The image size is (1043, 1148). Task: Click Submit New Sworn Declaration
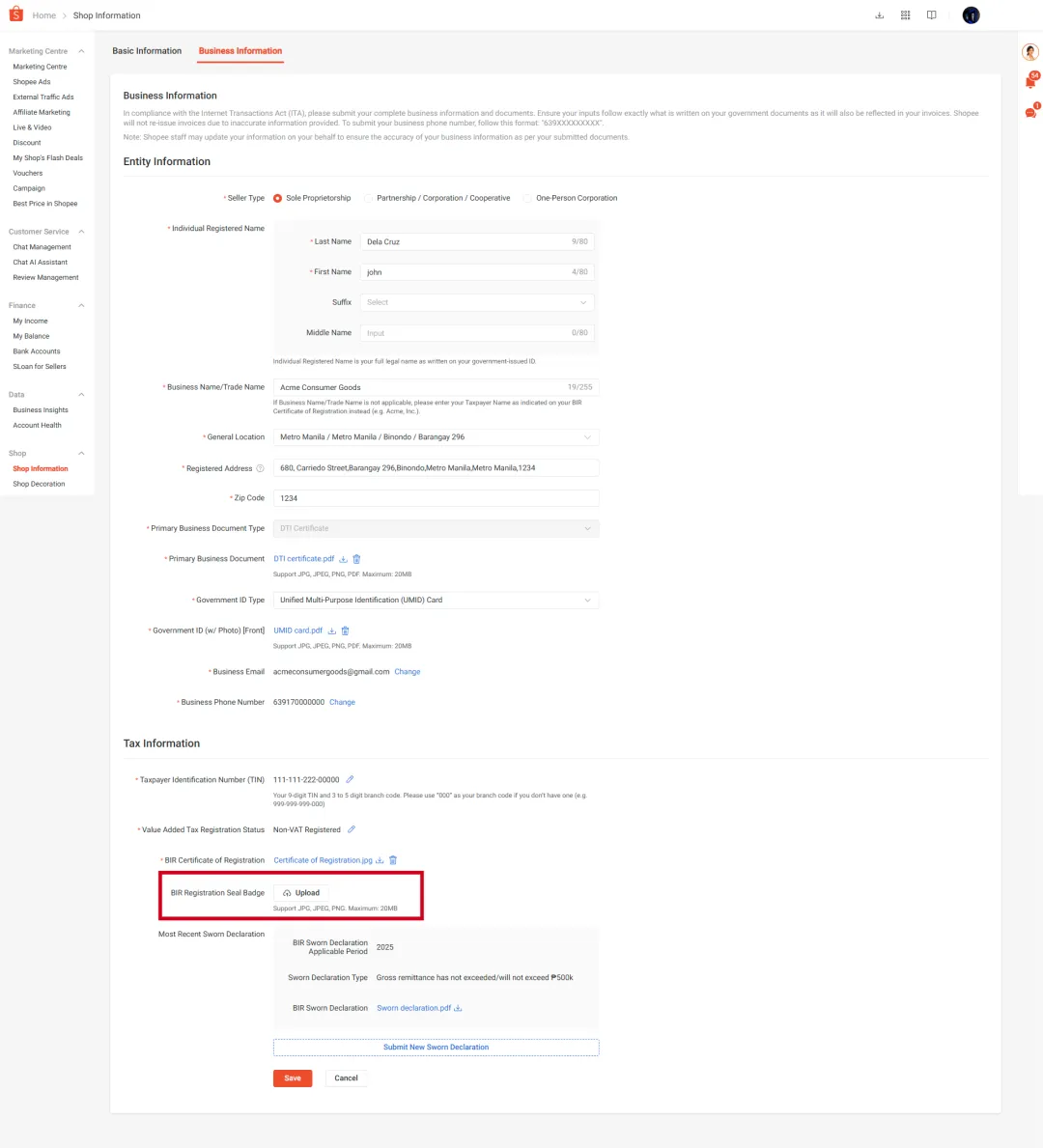pyautogui.click(x=436, y=1047)
